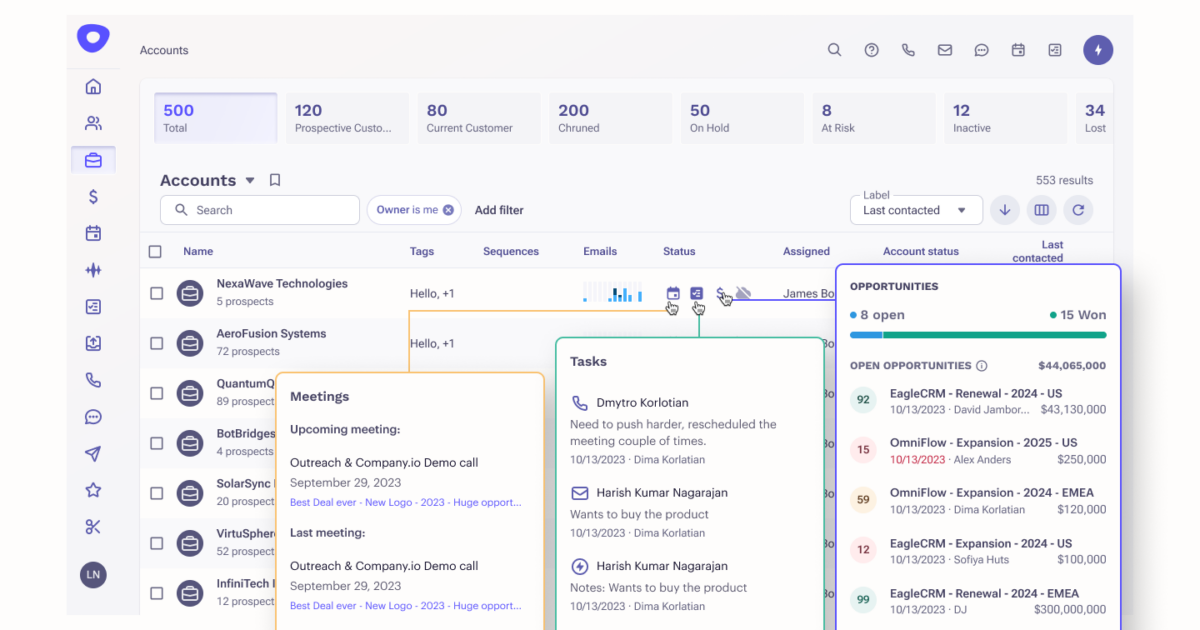Click the refresh button above the table
This screenshot has width=1200, height=630.
1077,210
